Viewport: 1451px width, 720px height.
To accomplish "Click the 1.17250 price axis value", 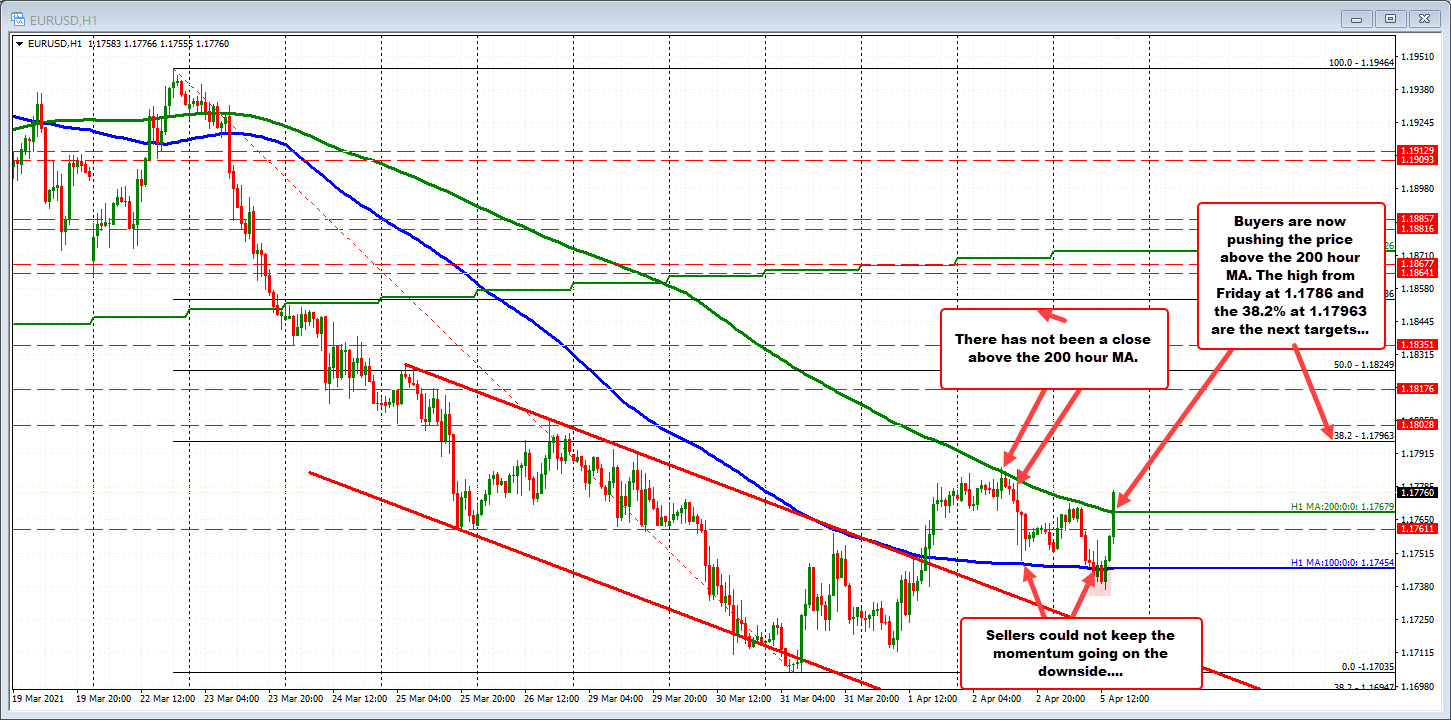I will pyautogui.click(x=1418, y=620).
